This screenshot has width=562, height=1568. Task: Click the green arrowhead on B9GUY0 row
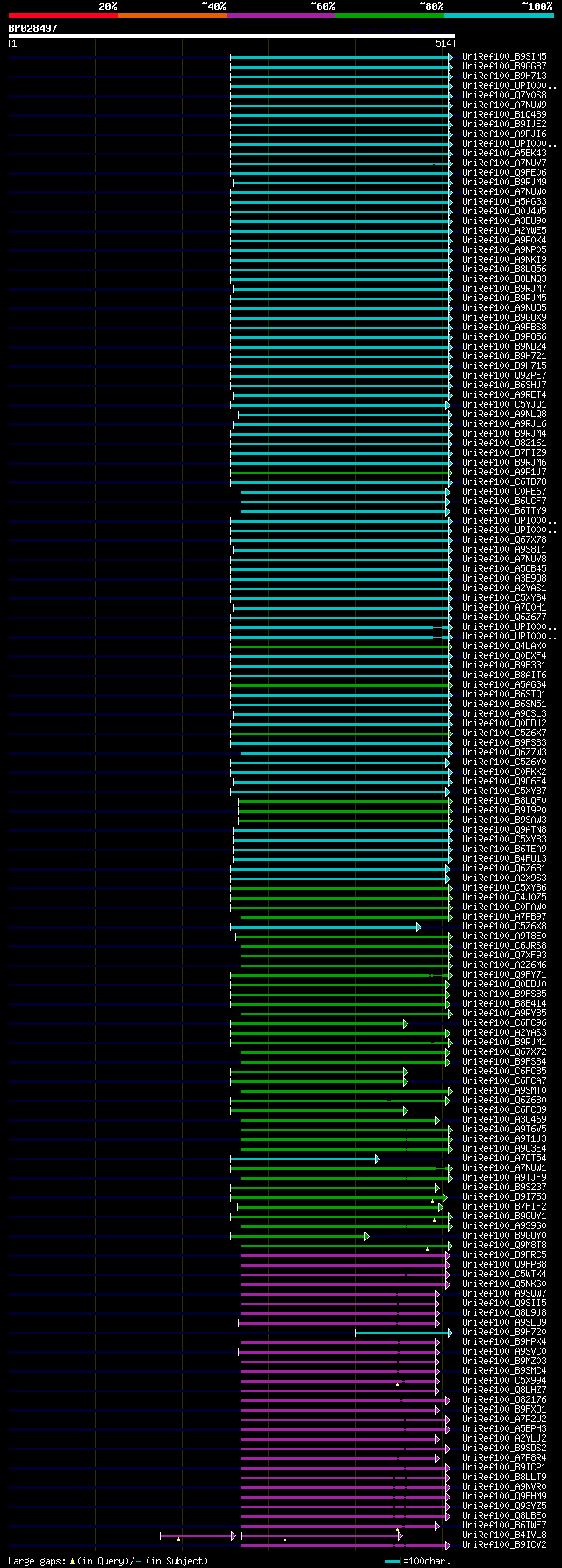click(x=366, y=1235)
